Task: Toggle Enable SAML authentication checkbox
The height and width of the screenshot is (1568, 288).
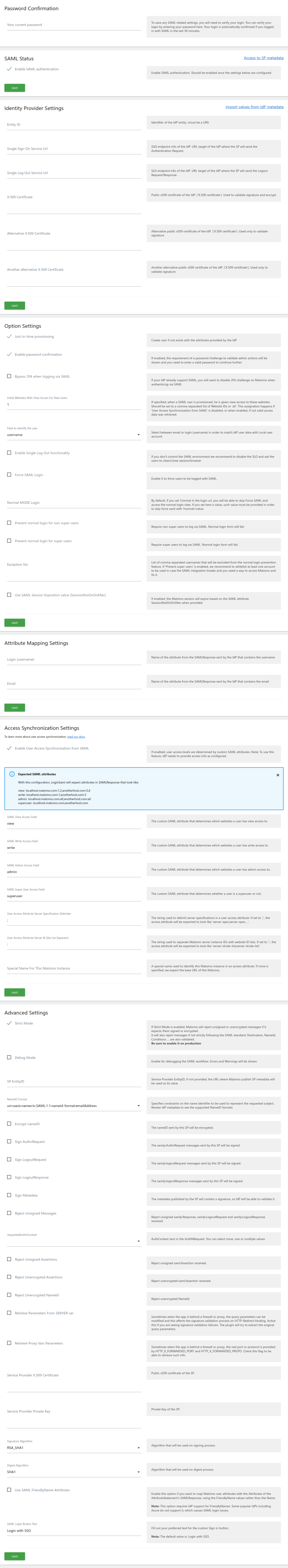Action: coord(9,69)
